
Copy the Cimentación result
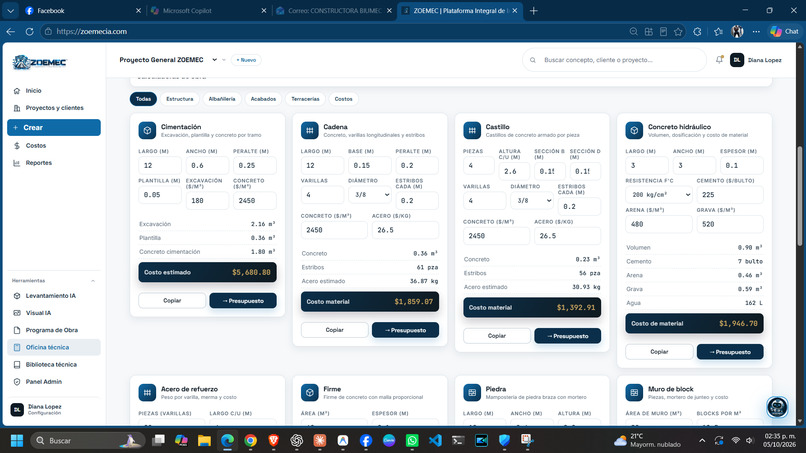pyautogui.click(x=172, y=301)
